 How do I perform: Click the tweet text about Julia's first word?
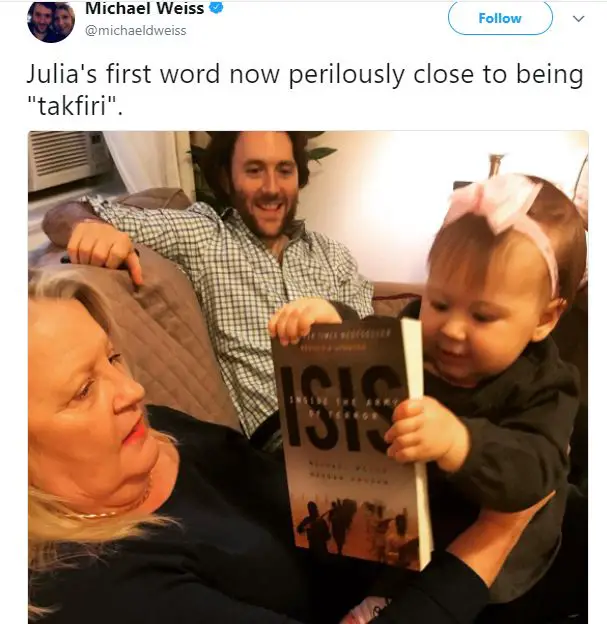(x=305, y=90)
